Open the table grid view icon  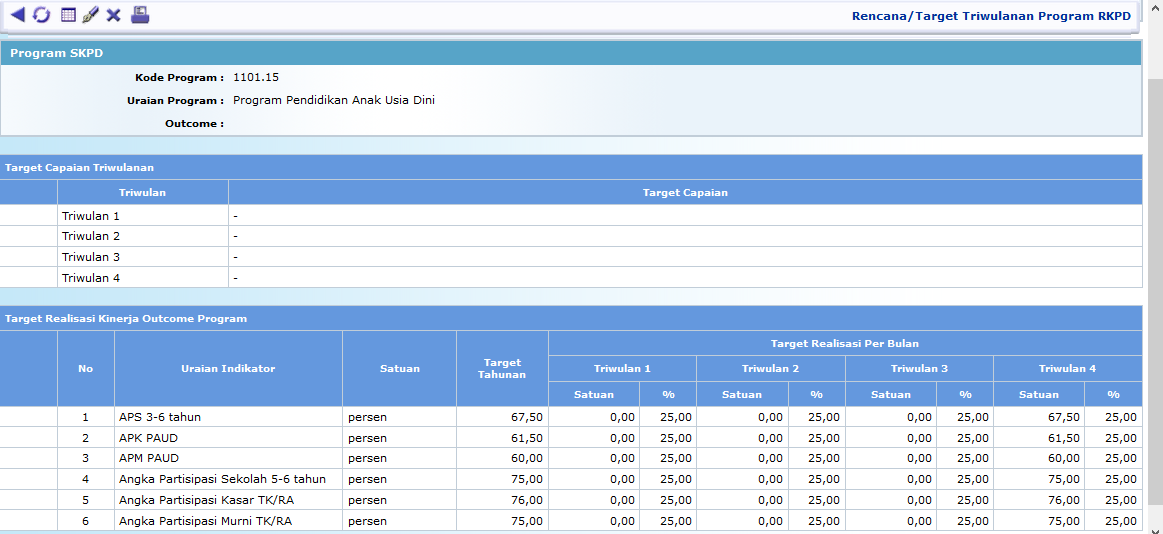(68, 15)
